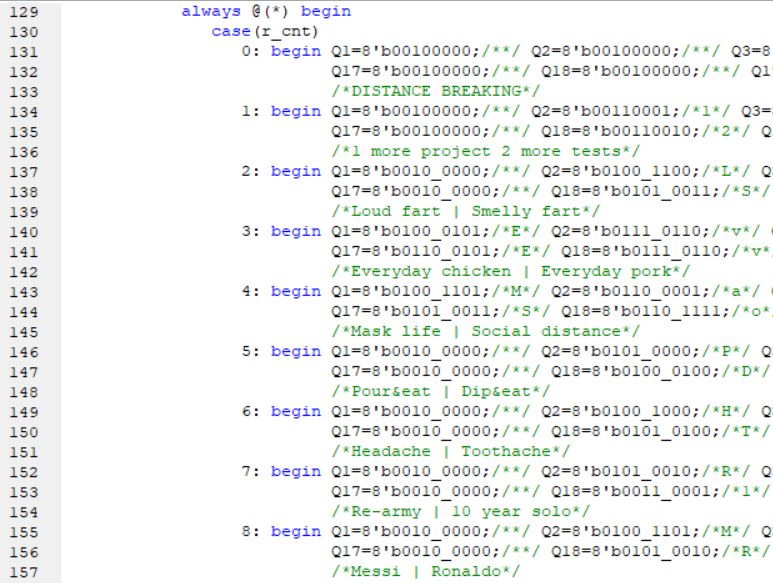Click line number 130 in the gutter
This screenshot has height=583, width=773.
tap(24, 32)
